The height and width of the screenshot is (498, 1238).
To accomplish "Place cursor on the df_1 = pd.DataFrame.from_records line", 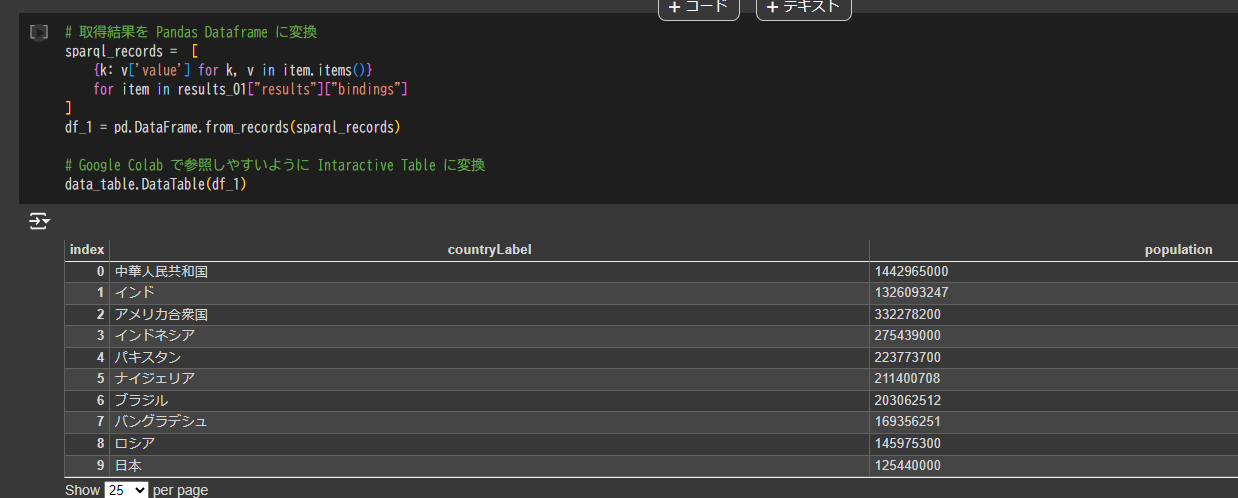I will [x=232, y=127].
